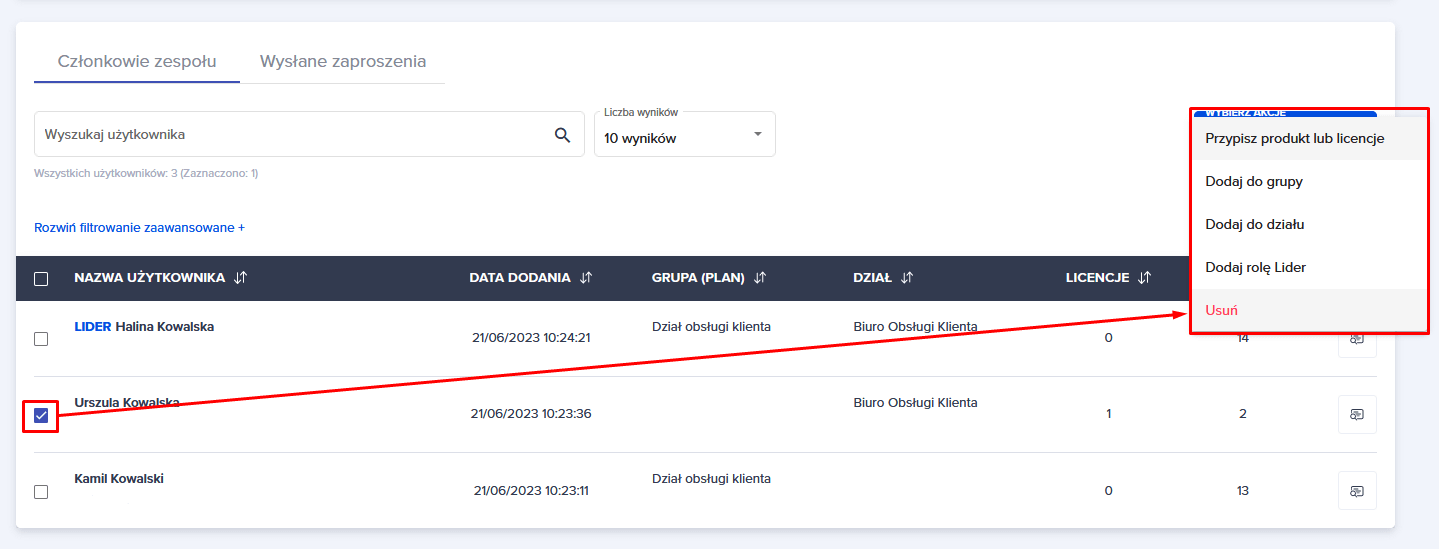The height and width of the screenshot is (549, 1439).
Task: Click the search magnifier icon
Action: 562,135
